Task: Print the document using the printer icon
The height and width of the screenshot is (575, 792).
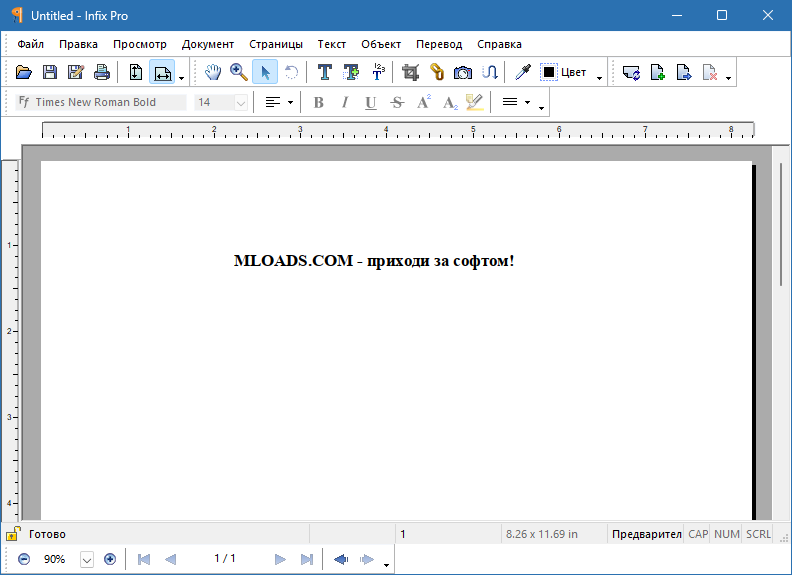Action: (x=102, y=72)
